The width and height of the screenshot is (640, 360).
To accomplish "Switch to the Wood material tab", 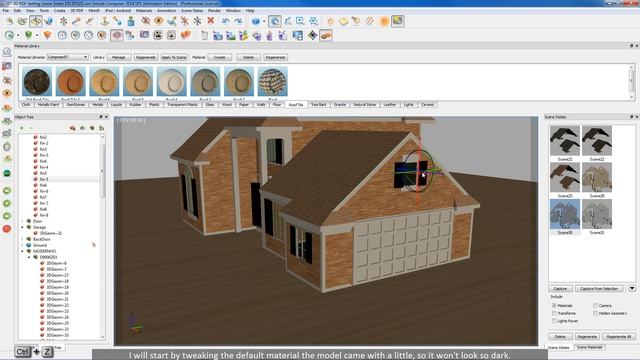I will pyautogui.click(x=227, y=105).
